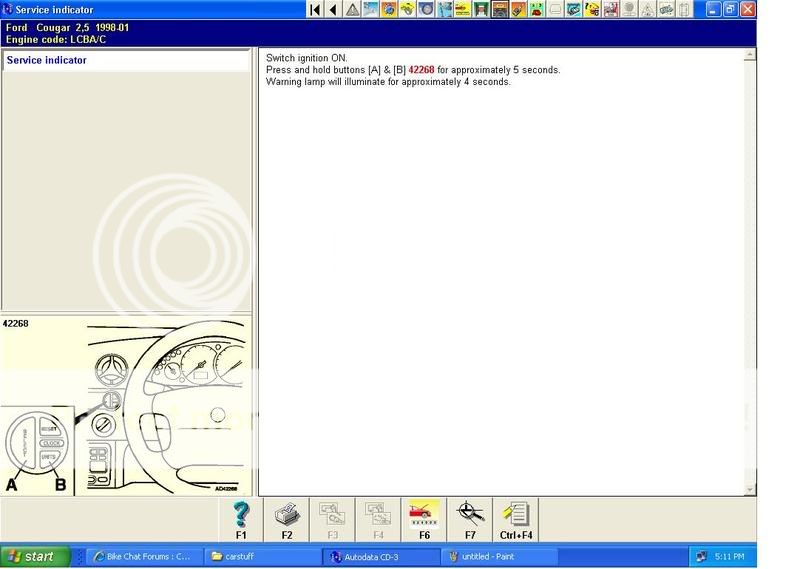The height and width of the screenshot is (569, 800).
Task: Switch to Bike Chat Forums taskbar window
Action: (144, 557)
